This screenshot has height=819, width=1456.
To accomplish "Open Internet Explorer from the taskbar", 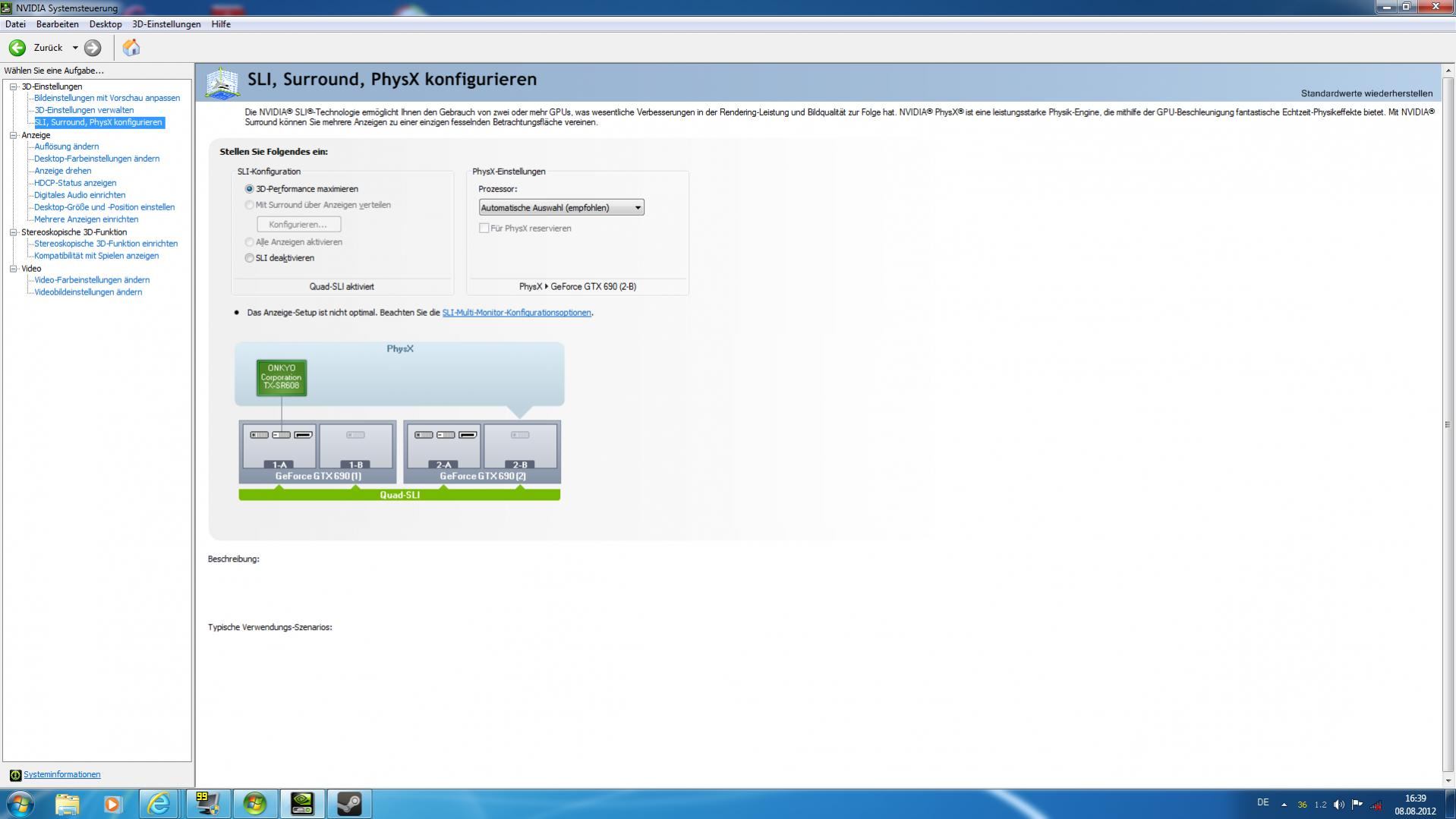I will (159, 804).
